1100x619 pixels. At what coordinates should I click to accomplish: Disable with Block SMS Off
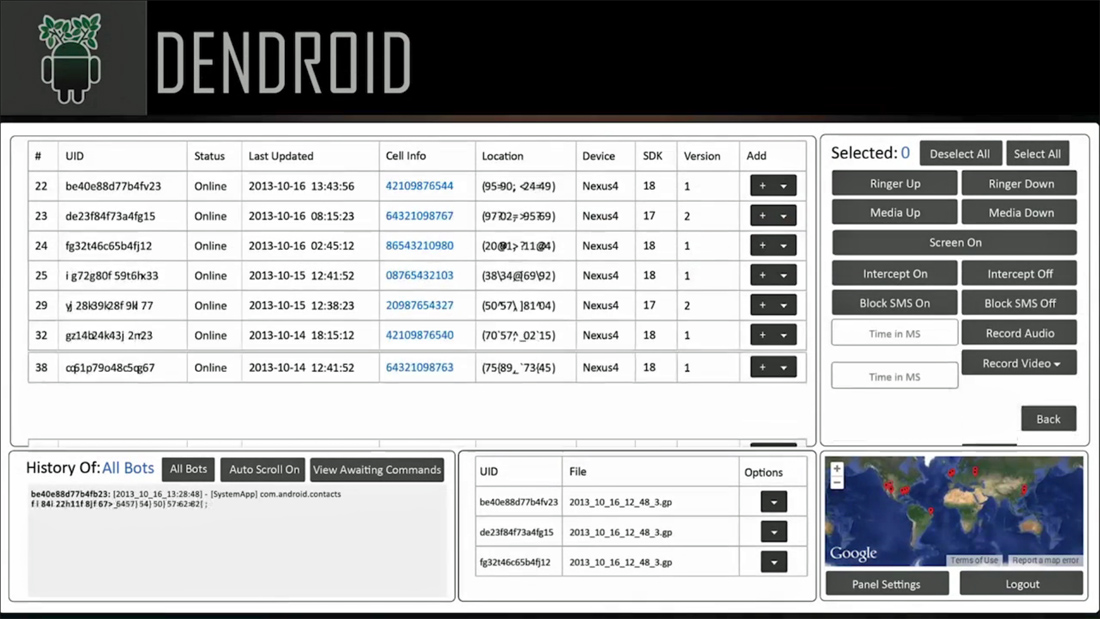[x=1019, y=303]
